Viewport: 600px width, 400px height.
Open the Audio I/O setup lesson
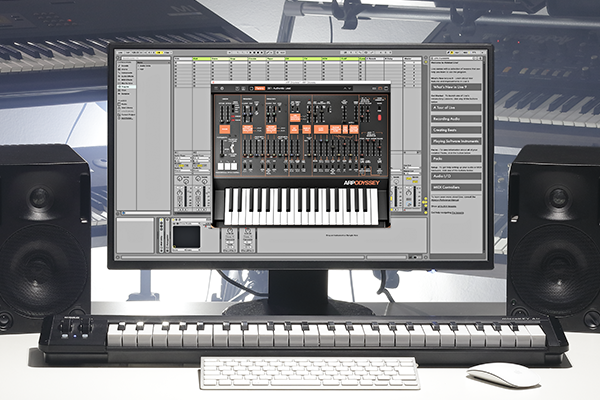click(456, 176)
